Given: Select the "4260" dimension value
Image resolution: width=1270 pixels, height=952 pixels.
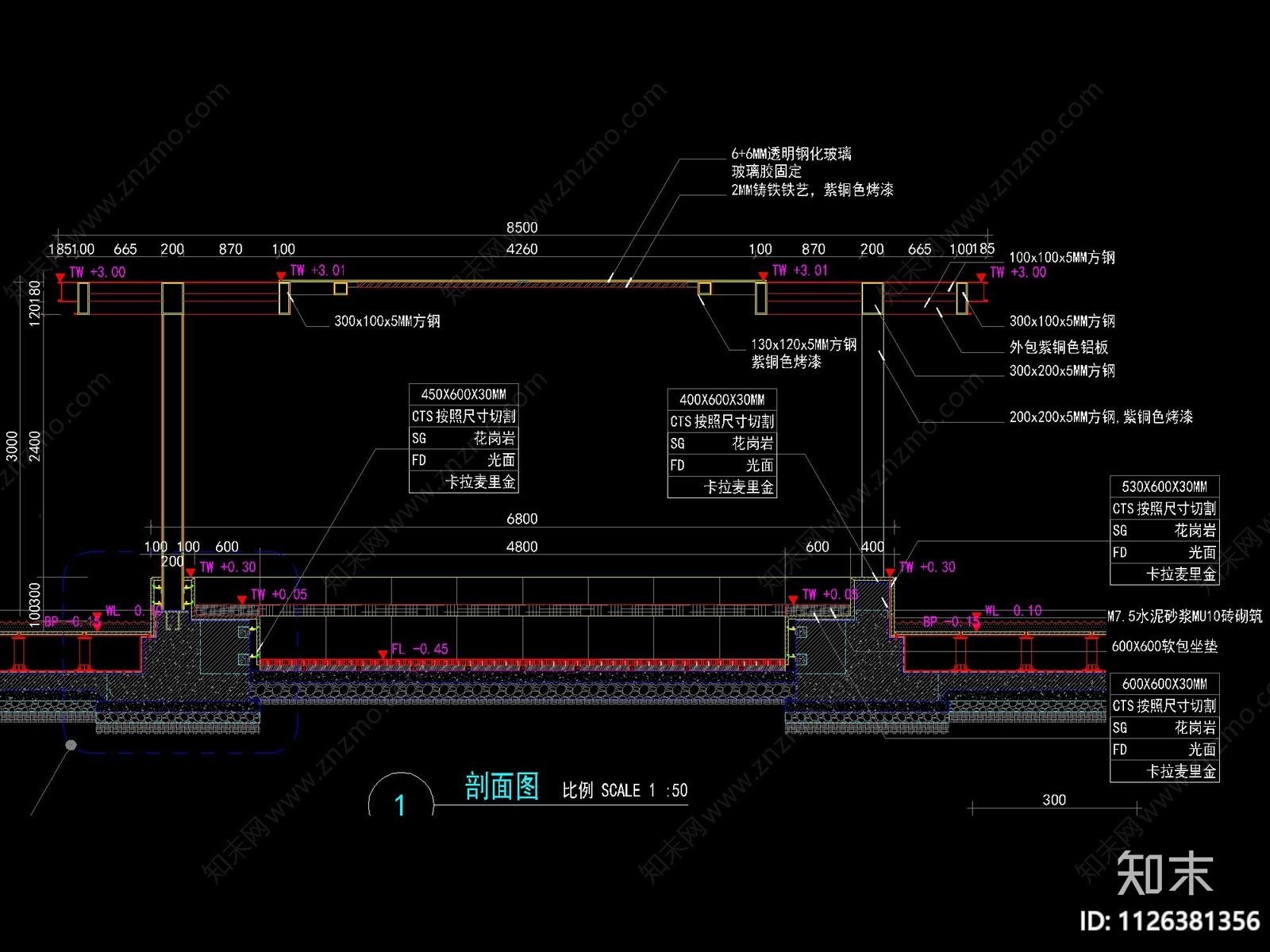Looking at the screenshot, I should (522, 249).
